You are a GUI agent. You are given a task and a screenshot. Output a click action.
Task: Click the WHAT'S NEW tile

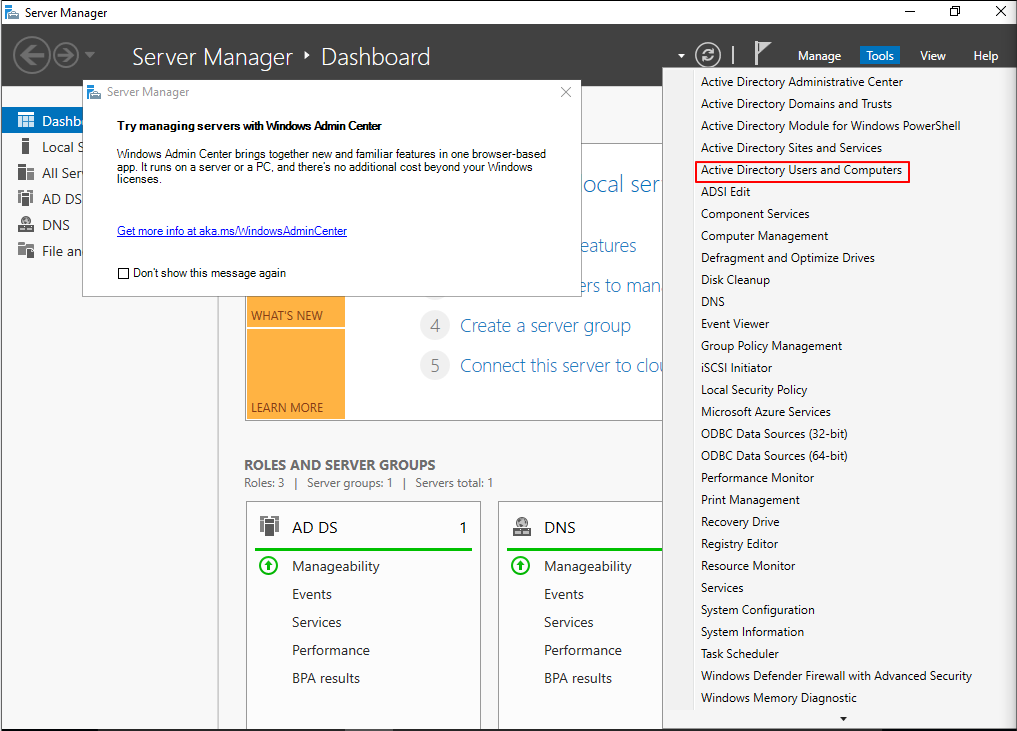click(295, 312)
